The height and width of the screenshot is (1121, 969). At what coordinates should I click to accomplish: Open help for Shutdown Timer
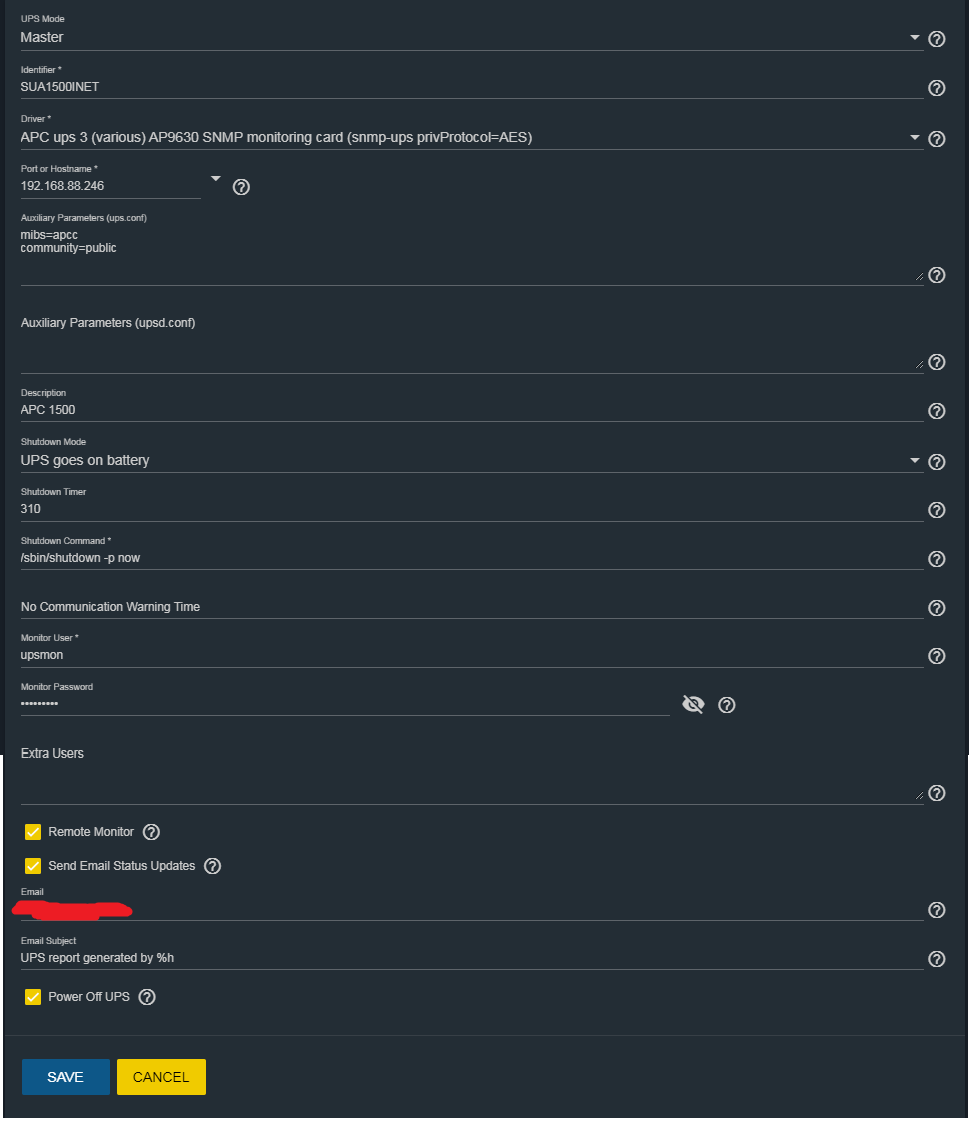coord(936,510)
